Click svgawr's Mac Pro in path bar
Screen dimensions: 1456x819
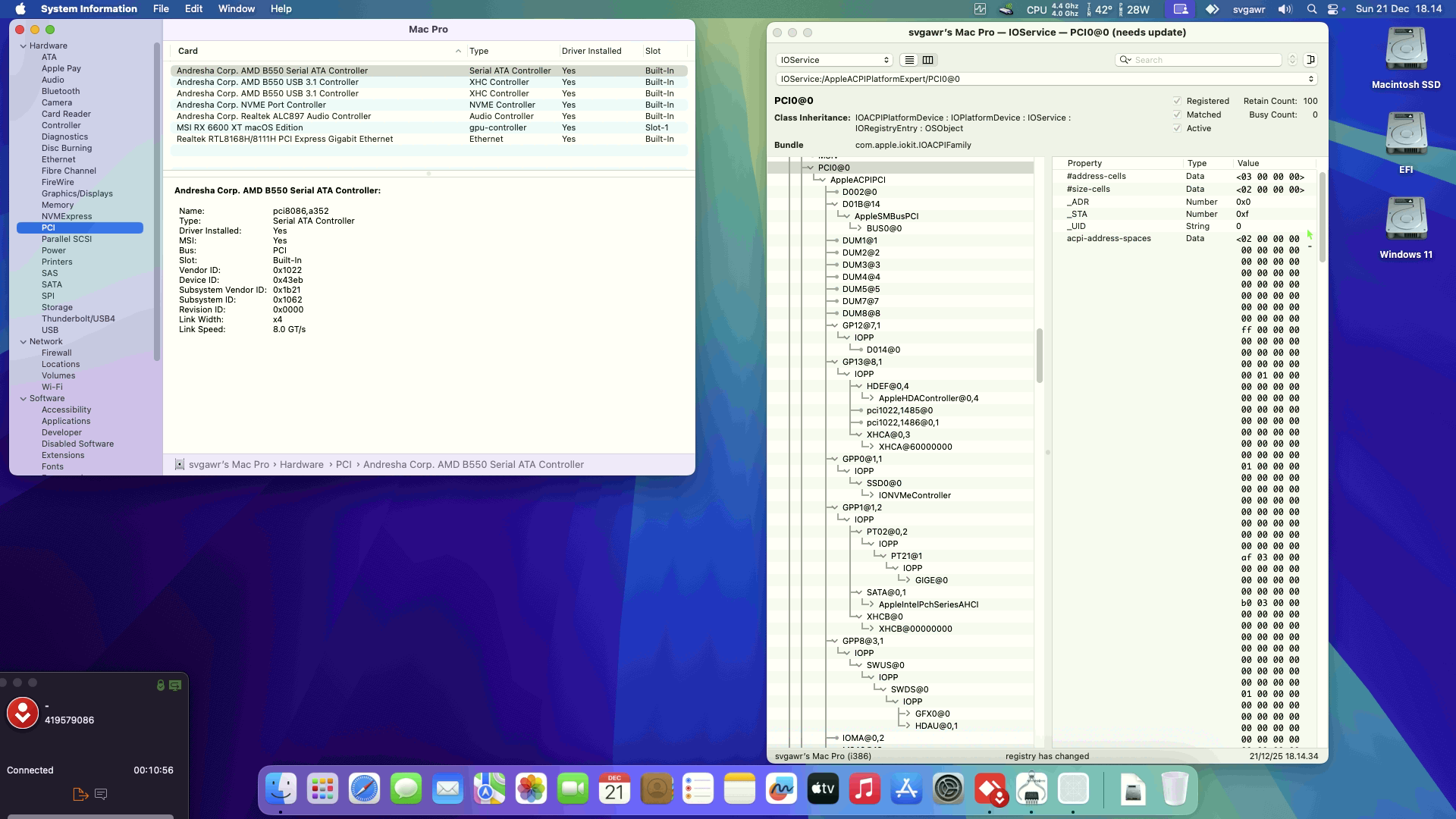click(228, 465)
